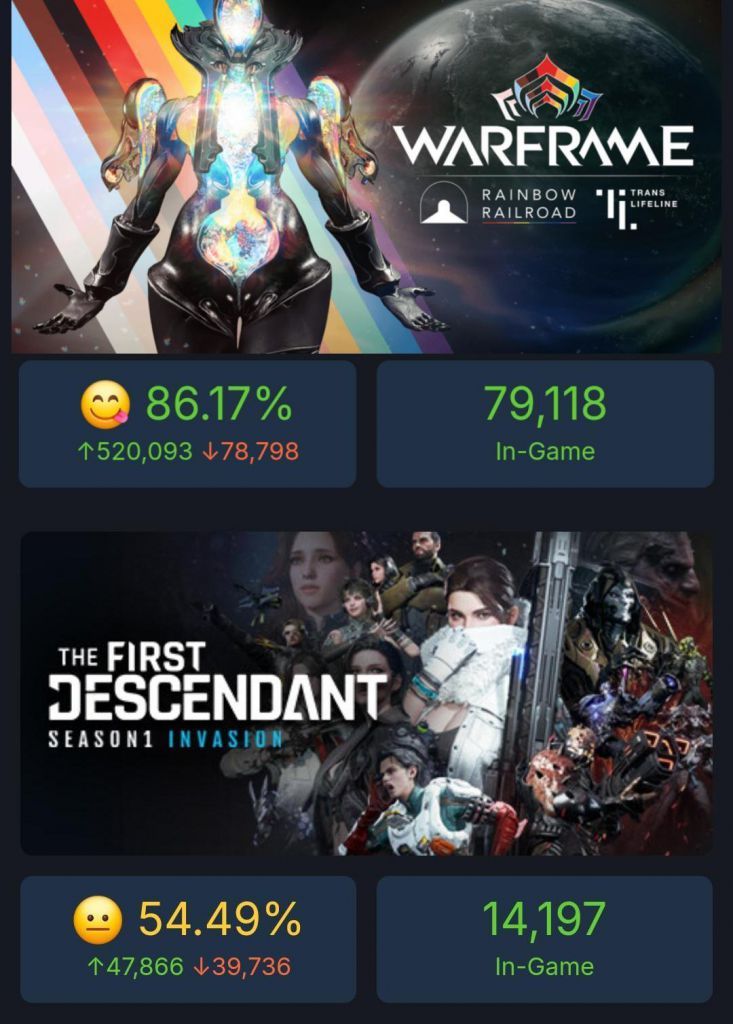Click the green up arrow beside 520,093

click(x=84, y=451)
